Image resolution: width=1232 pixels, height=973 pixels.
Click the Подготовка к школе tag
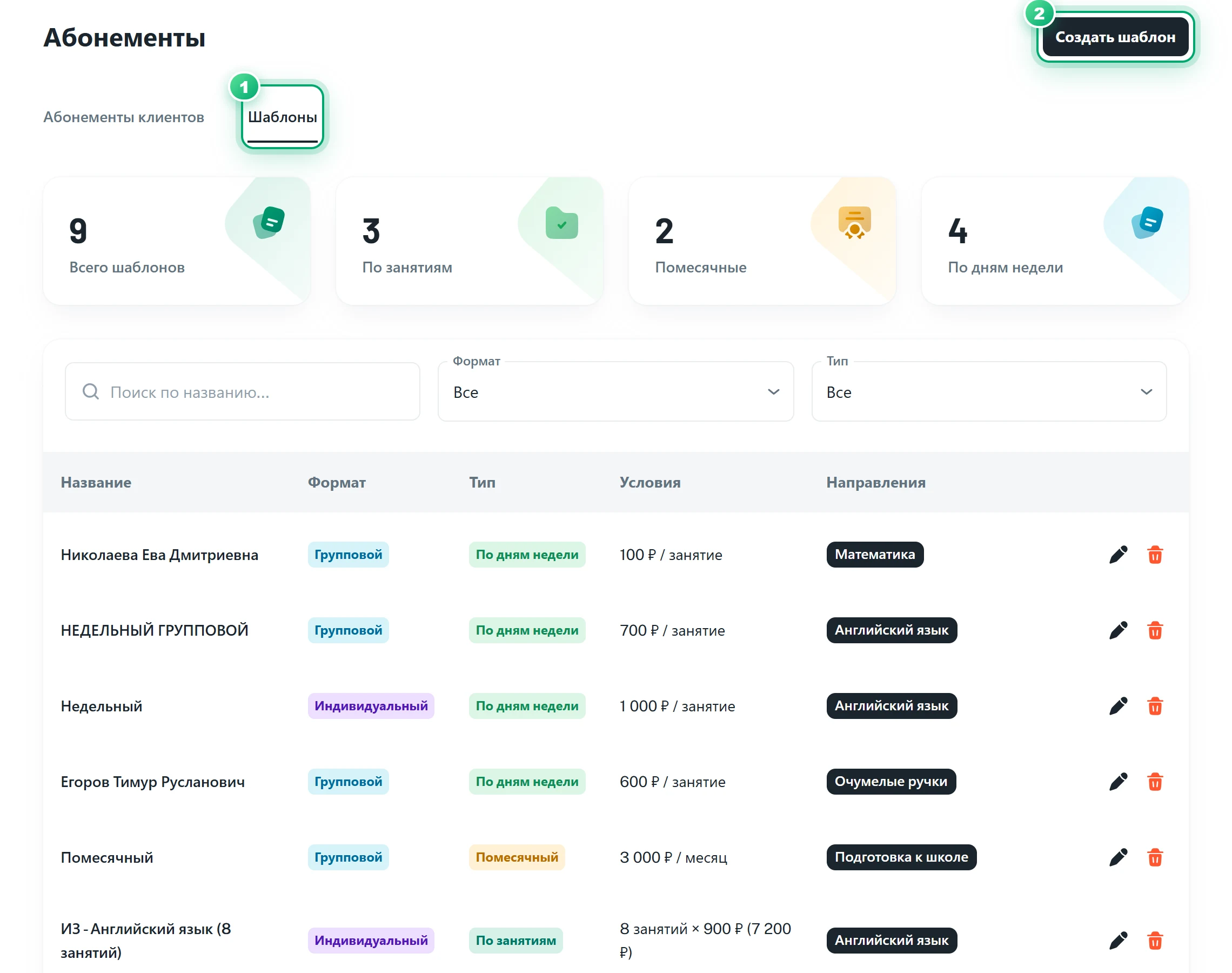[x=901, y=857]
